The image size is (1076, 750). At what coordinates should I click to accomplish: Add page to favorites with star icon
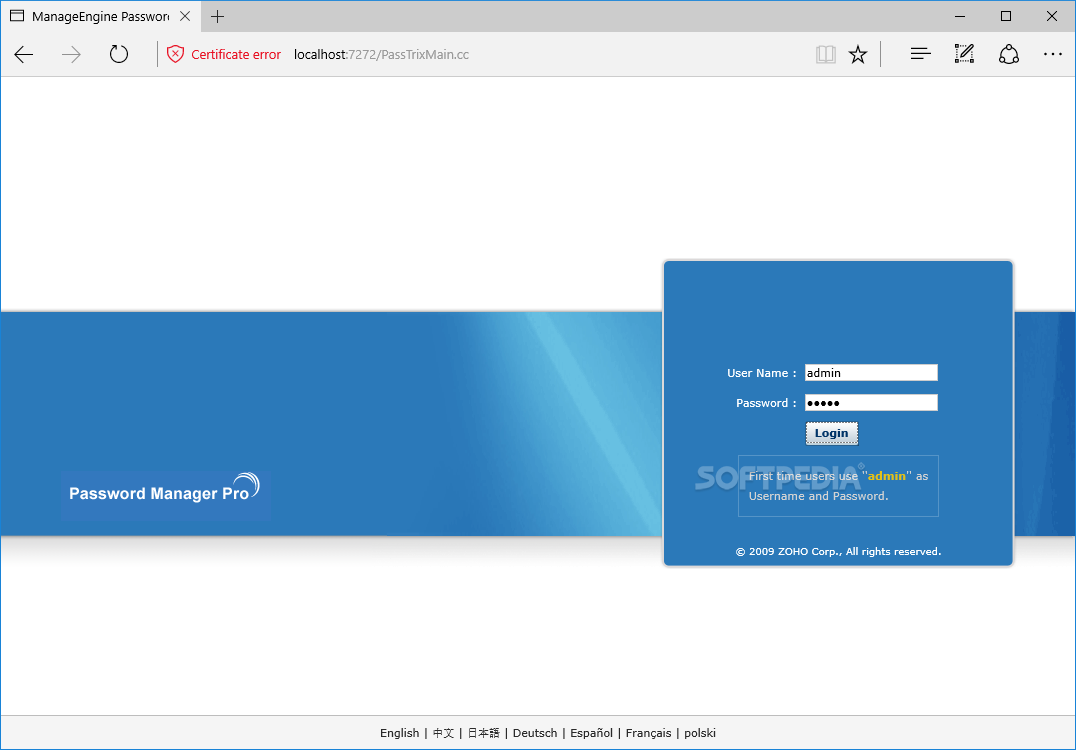click(x=858, y=54)
